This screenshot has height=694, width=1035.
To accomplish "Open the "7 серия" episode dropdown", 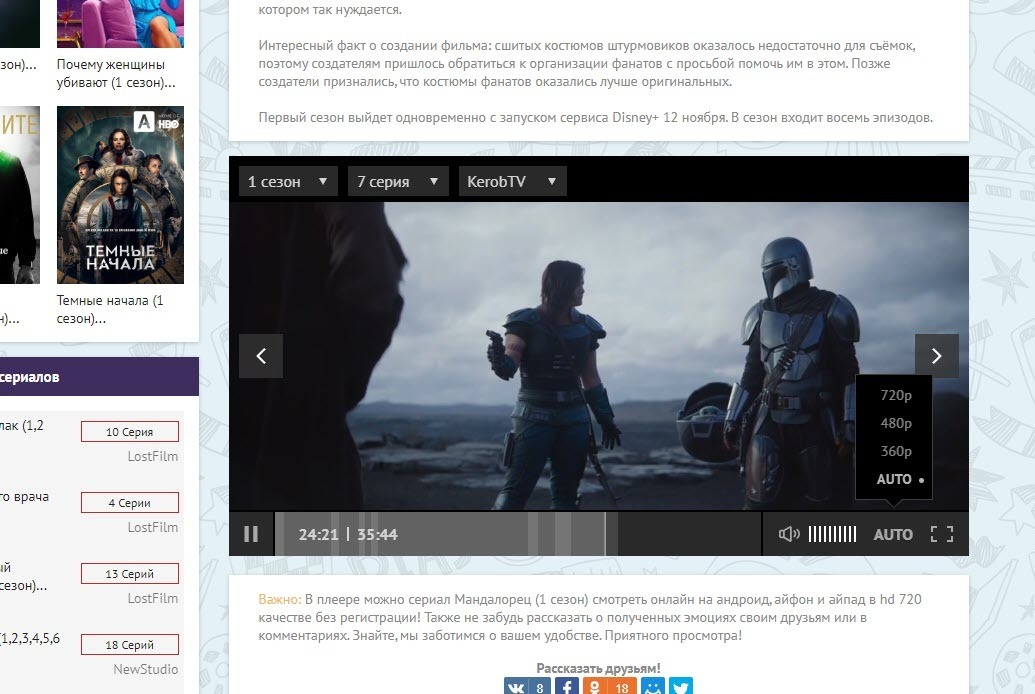I will coord(398,181).
